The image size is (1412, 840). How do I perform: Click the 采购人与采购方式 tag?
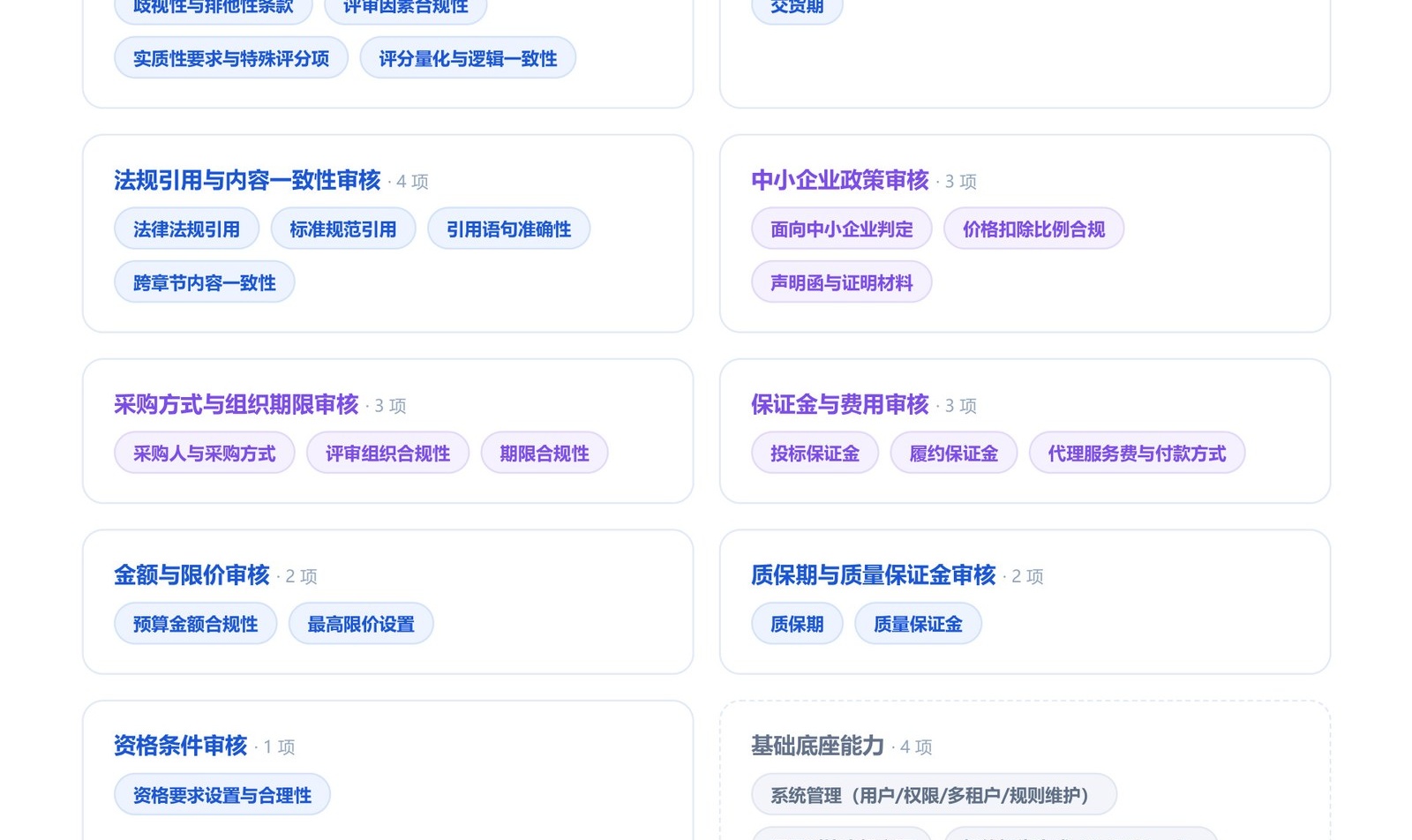(205, 454)
